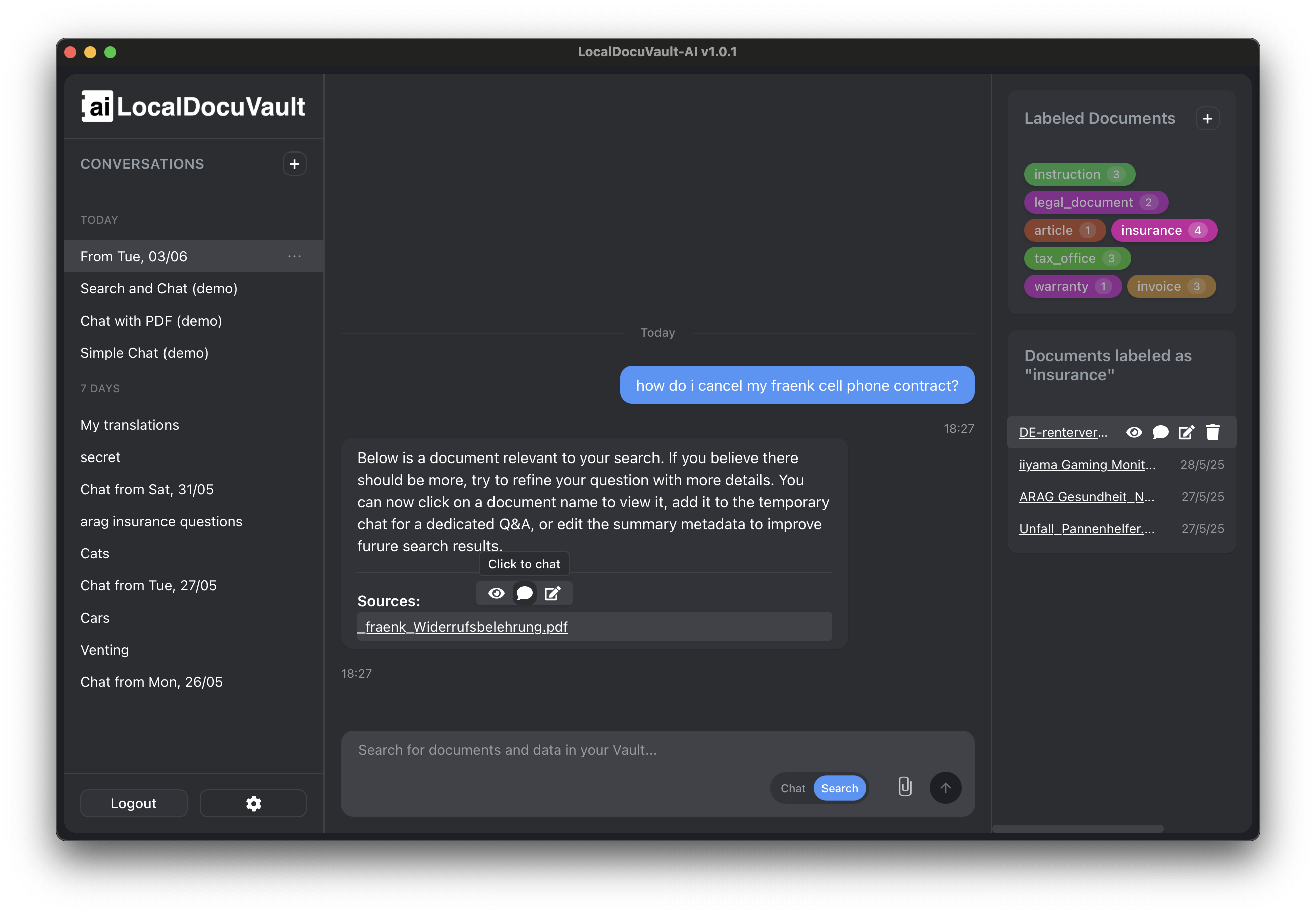Image resolution: width=1316 pixels, height=915 pixels.
Task: Select the invoice label tag
Action: [x=1171, y=286]
